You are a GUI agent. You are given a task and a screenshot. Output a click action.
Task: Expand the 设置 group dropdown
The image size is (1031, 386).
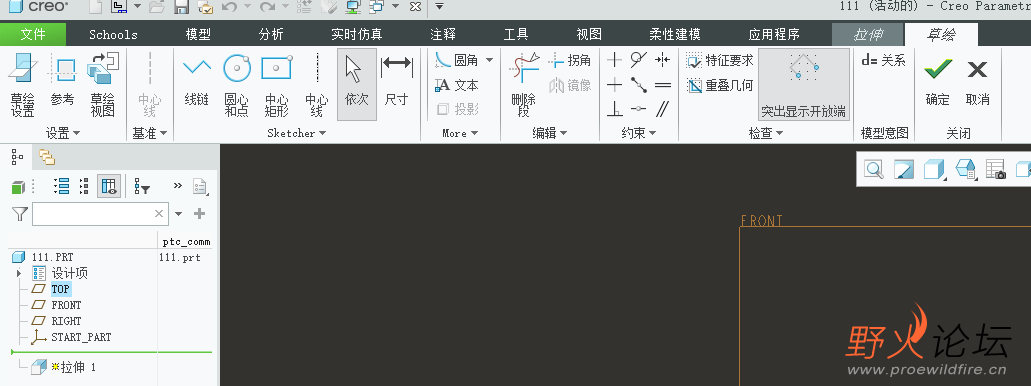click(x=63, y=133)
